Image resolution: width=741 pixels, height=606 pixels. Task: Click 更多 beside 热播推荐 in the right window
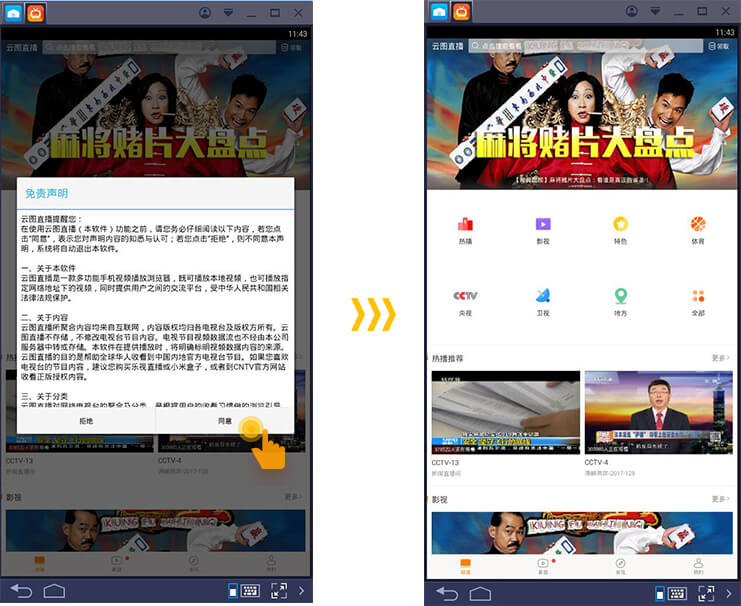click(721, 358)
